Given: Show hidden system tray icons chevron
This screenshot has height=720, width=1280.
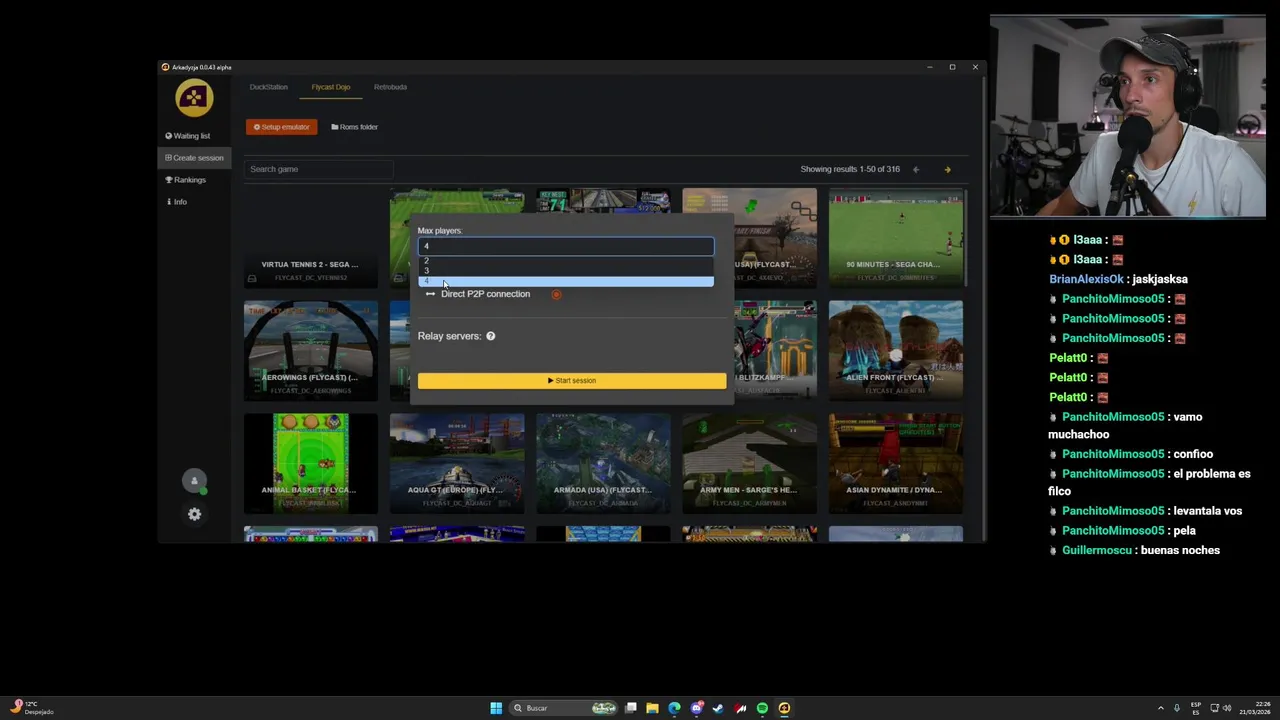Looking at the screenshot, I should click(x=1160, y=708).
